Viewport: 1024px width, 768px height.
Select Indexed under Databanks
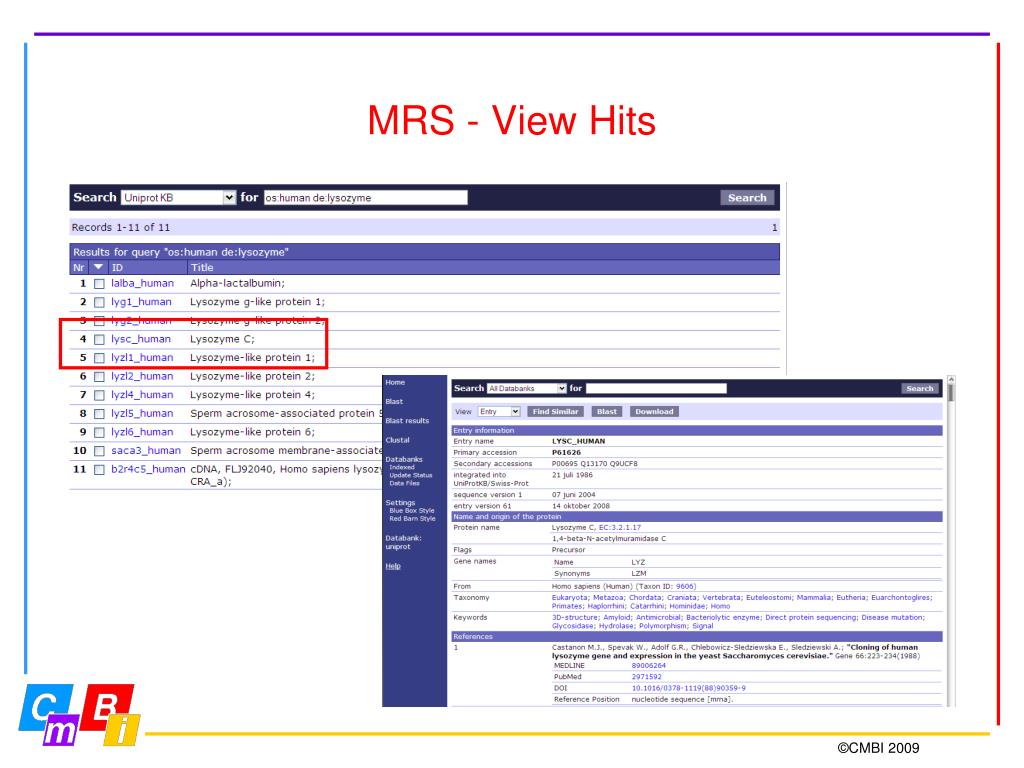coord(402,468)
